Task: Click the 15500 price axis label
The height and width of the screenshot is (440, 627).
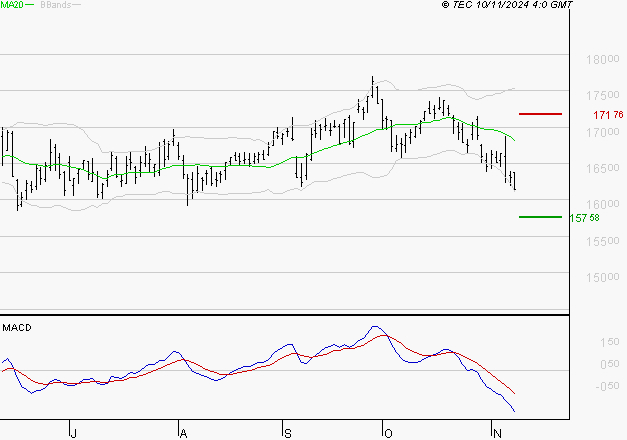Action: (x=603, y=241)
